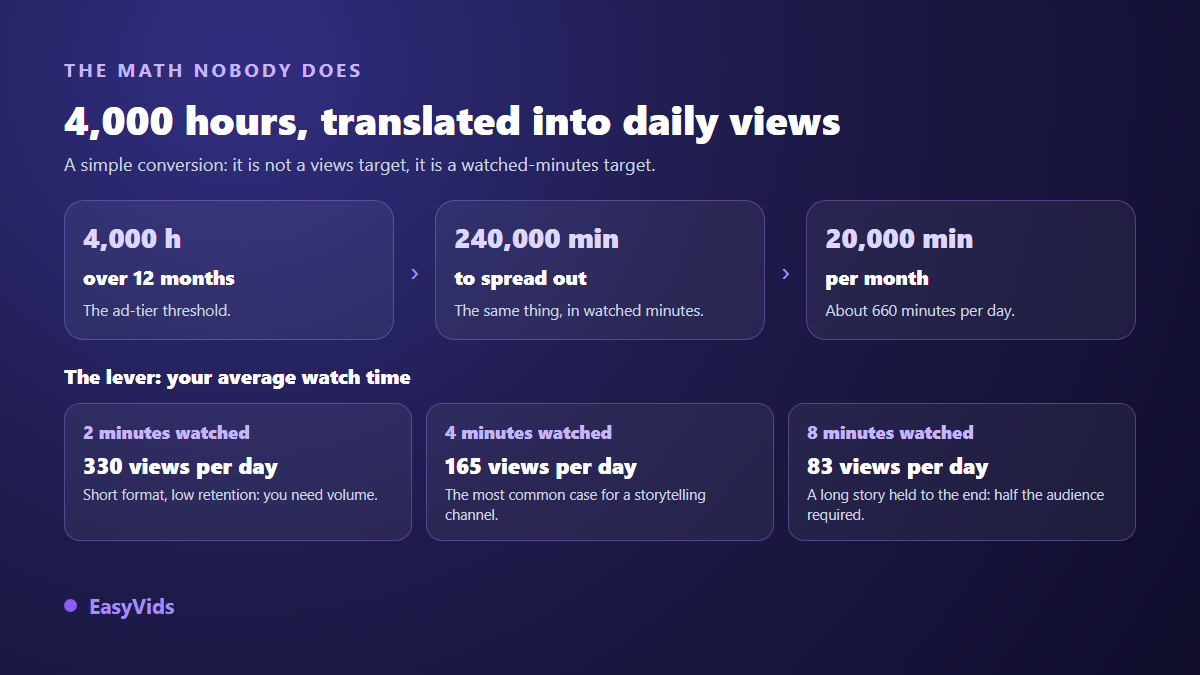Click the '4,000 h' value
Image resolution: width=1200 pixels, height=675 pixels.
tap(132, 239)
